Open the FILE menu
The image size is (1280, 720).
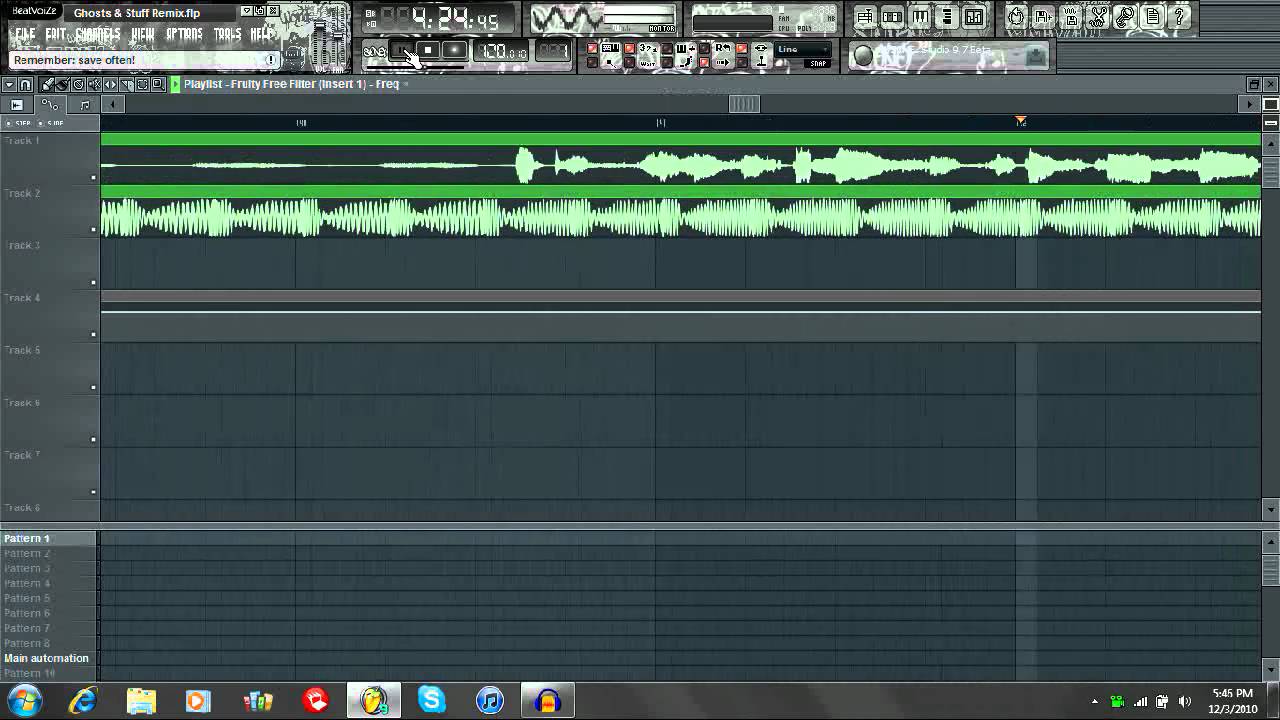pyautogui.click(x=24, y=34)
